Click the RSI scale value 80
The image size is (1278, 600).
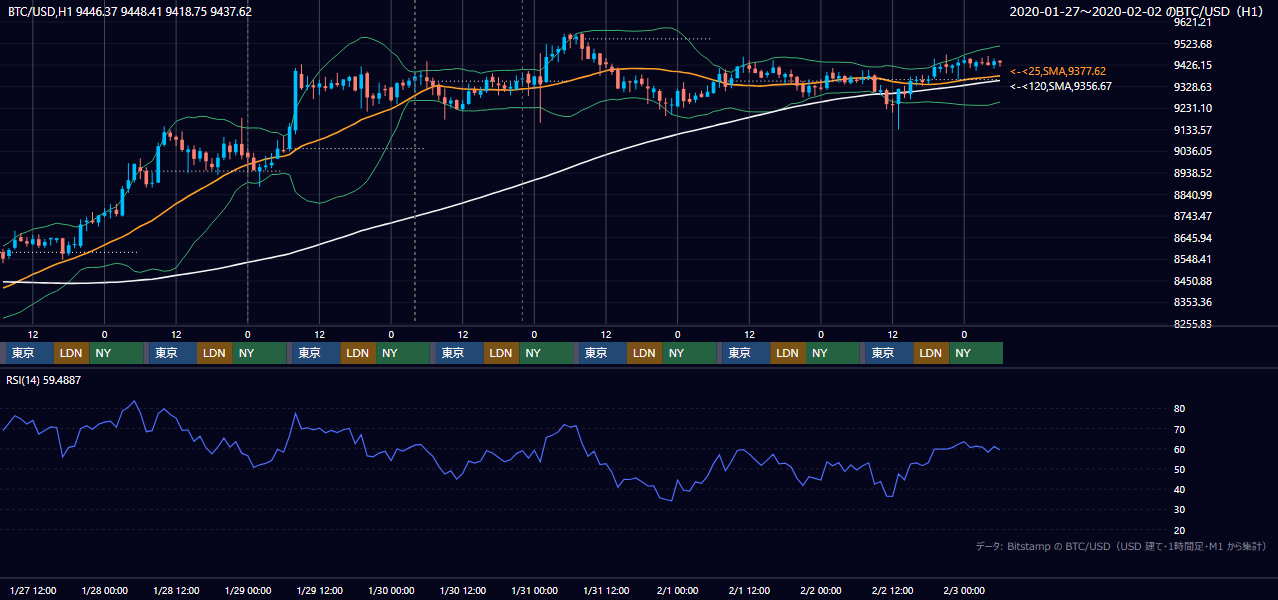click(x=1180, y=409)
